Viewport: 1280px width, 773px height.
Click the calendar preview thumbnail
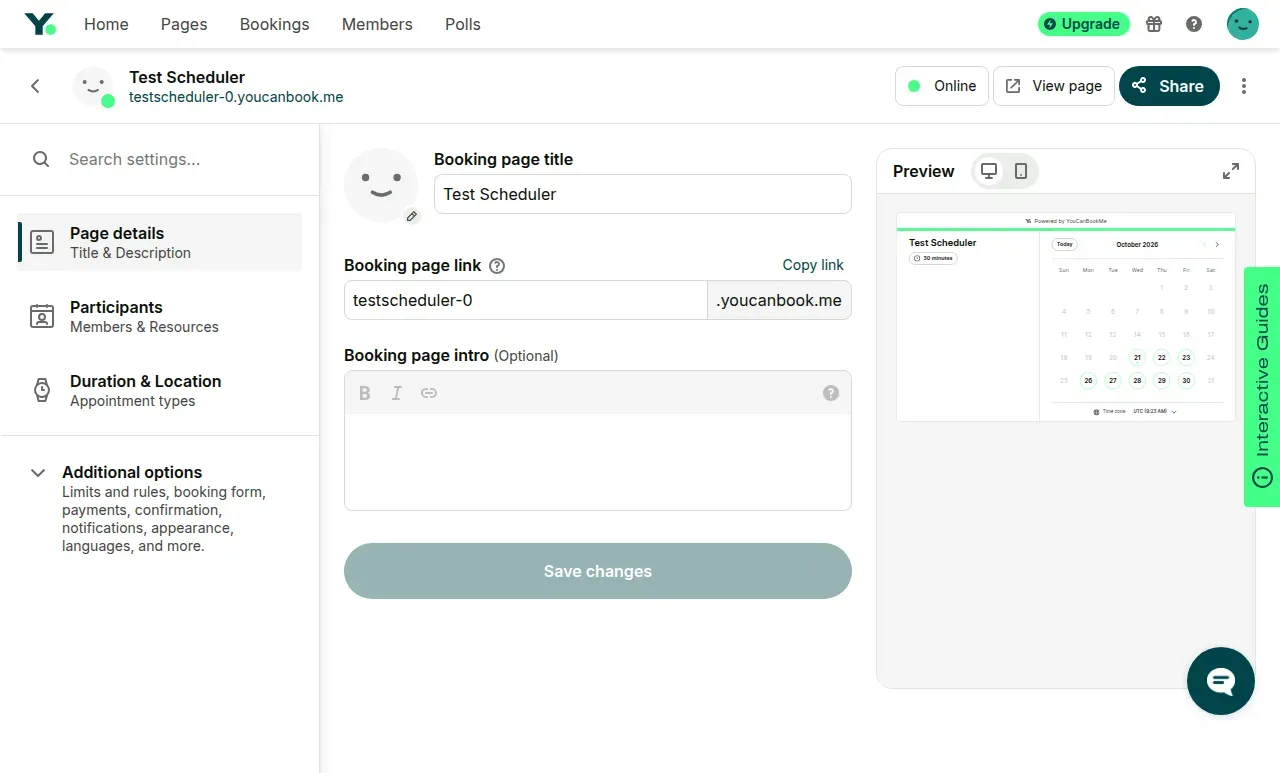click(x=1066, y=317)
